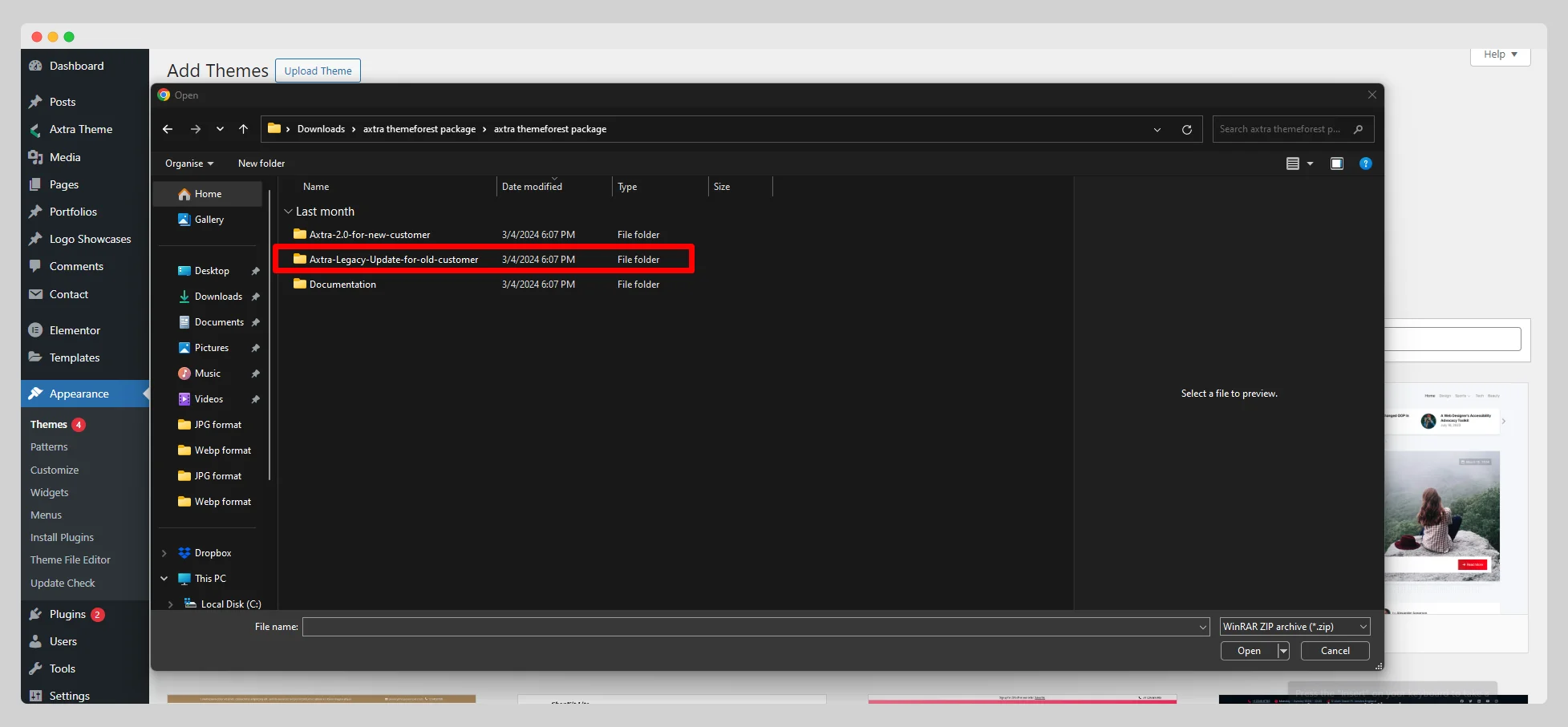This screenshot has width=1568, height=727.
Task: Change view layout icon in dialog toolbar
Action: tap(1293, 164)
